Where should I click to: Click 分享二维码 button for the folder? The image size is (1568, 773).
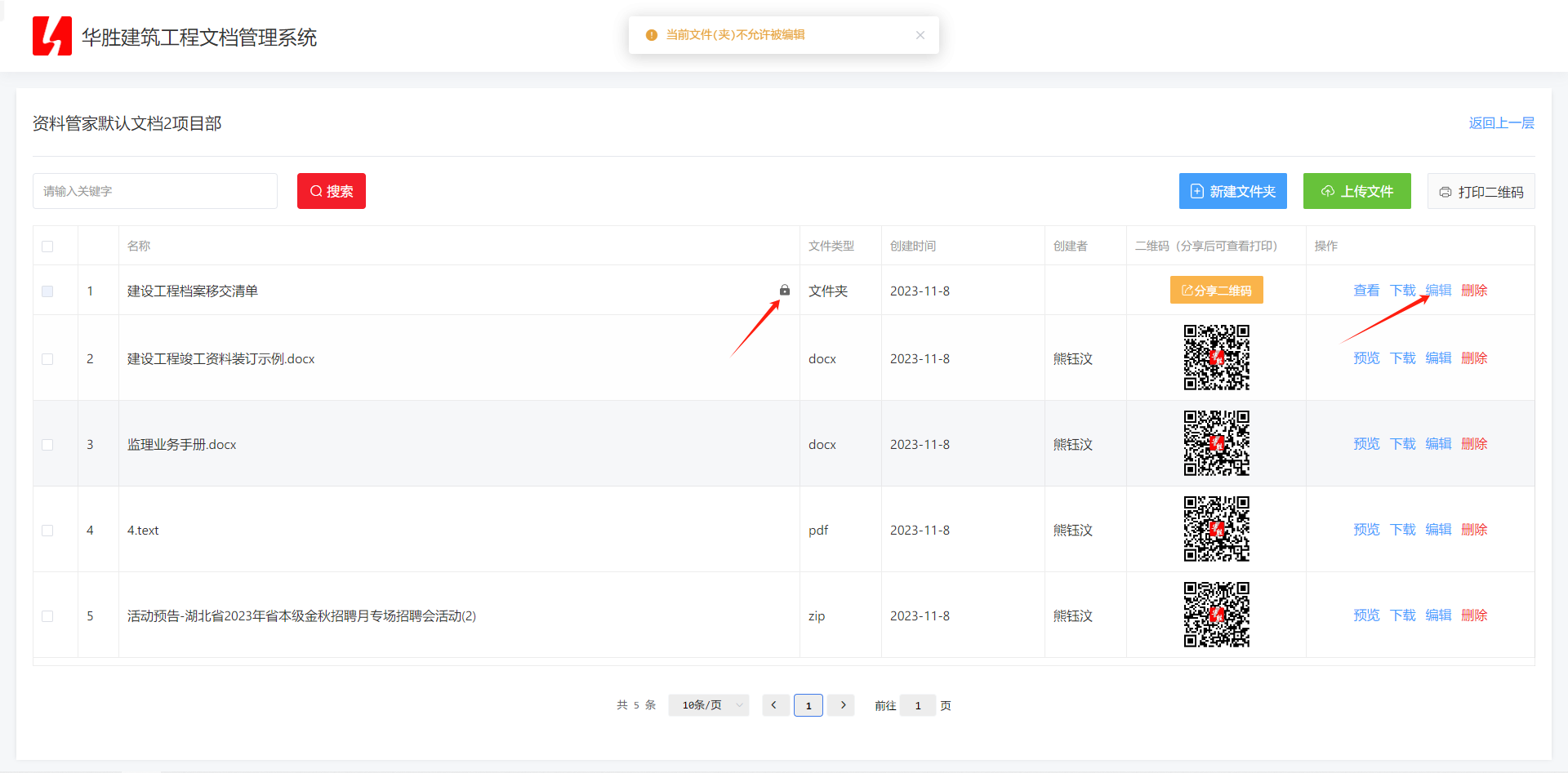click(x=1217, y=290)
